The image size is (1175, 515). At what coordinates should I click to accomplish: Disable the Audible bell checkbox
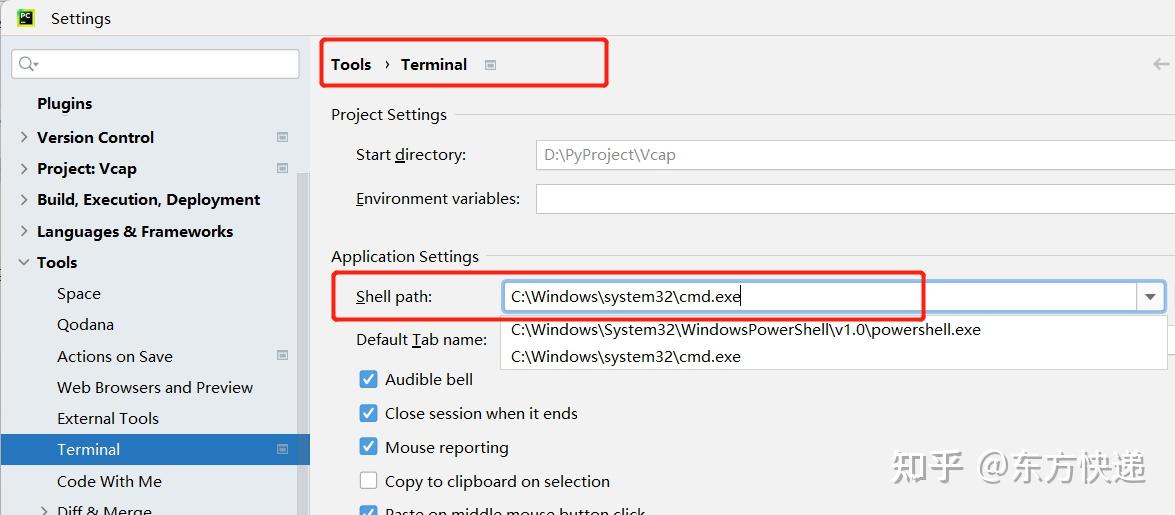(x=368, y=379)
